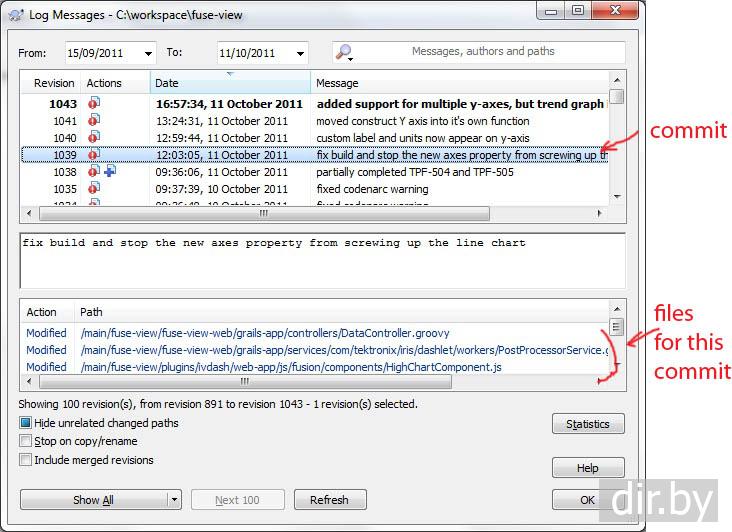Click the commit message text box
Image resolution: width=732 pixels, height=532 pixels.
pyautogui.click(x=323, y=260)
